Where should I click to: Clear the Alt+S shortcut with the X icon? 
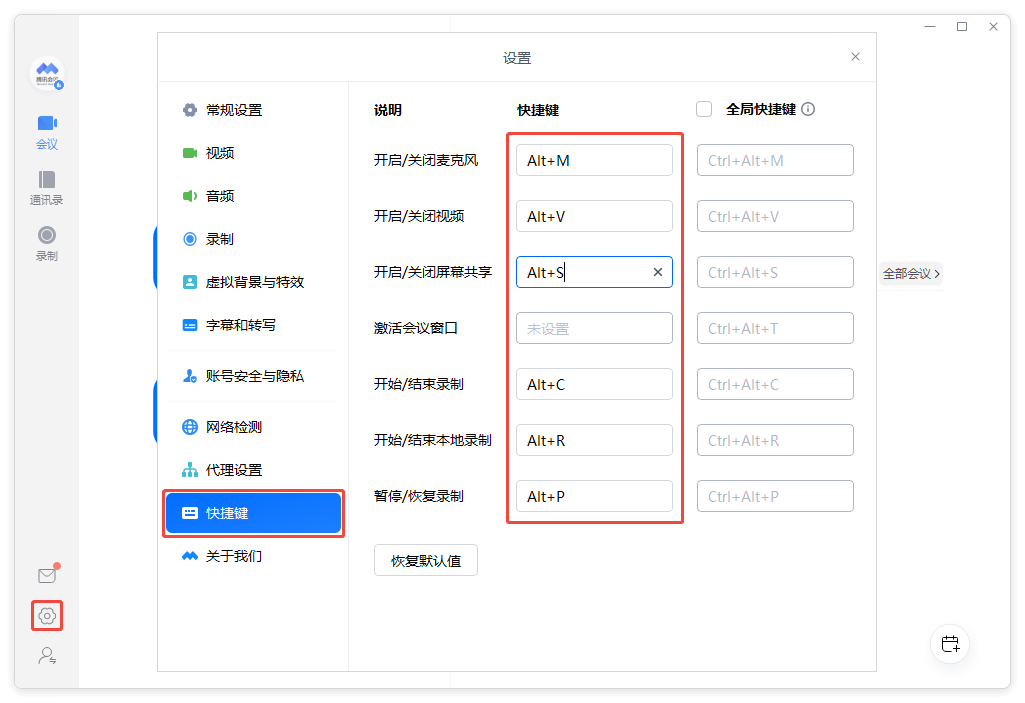click(x=658, y=272)
